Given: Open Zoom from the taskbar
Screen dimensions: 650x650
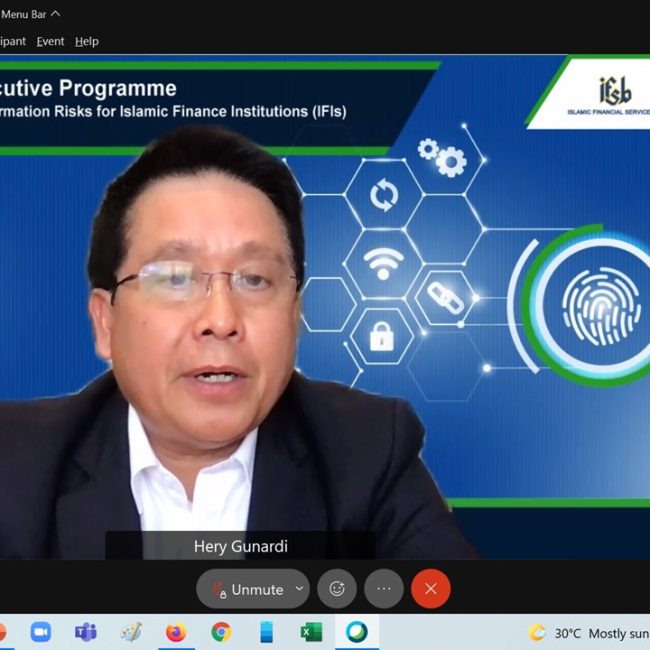Looking at the screenshot, I should click(x=41, y=632).
